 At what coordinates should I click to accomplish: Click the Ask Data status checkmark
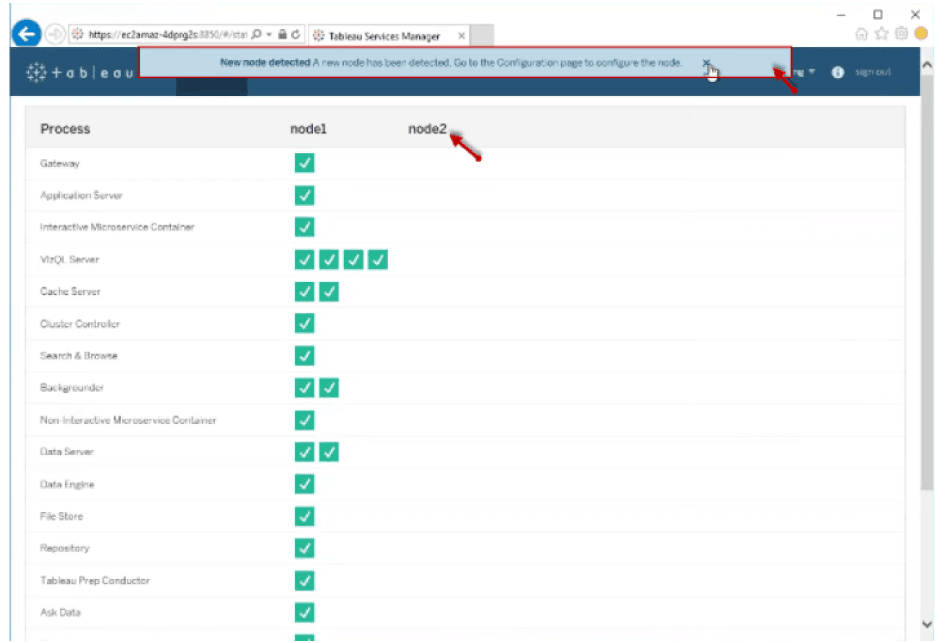pos(305,613)
